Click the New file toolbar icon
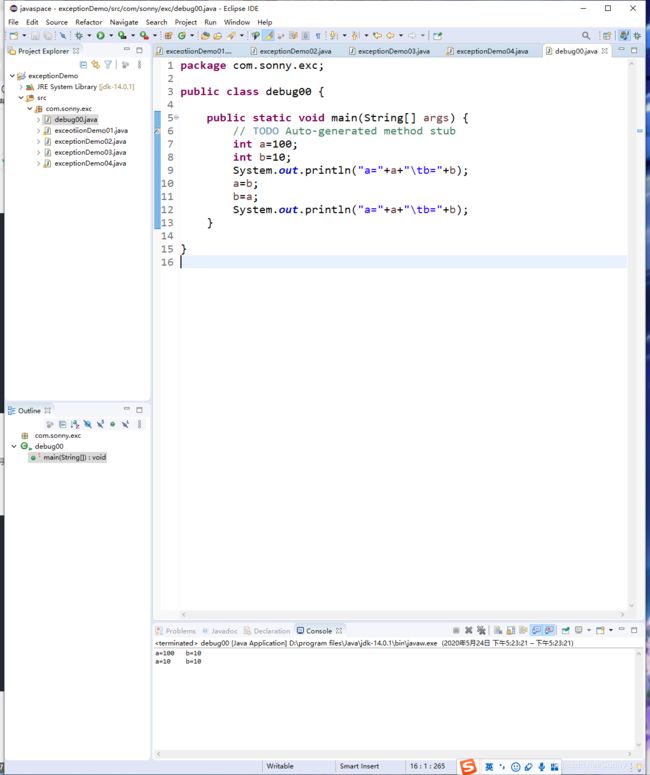Viewport: 650px width, 775px height. pos(14,36)
